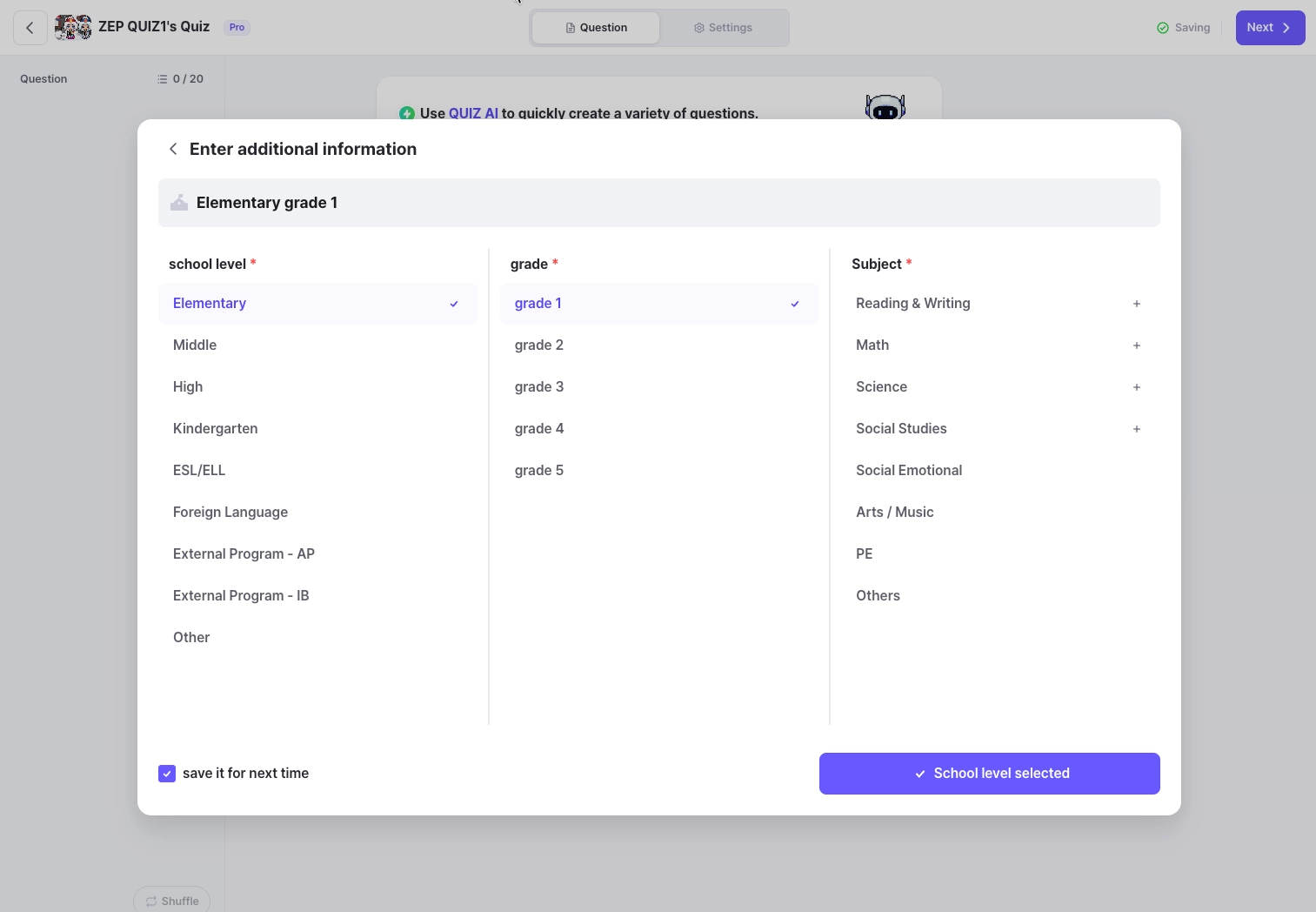Choose grade 3 from the grade list
The width and height of the screenshot is (1316, 912).
point(539,387)
